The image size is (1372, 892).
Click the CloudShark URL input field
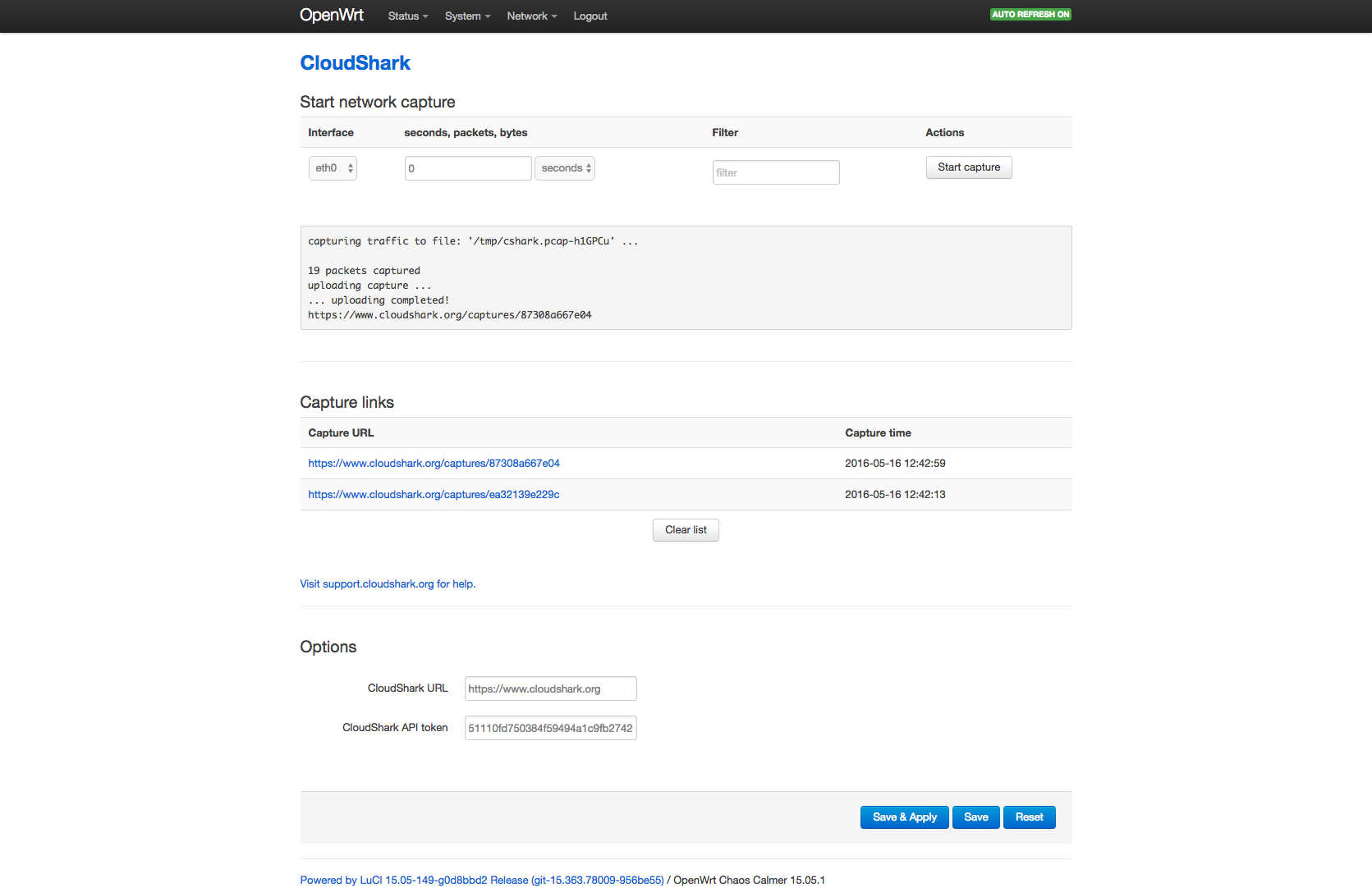[x=550, y=688]
